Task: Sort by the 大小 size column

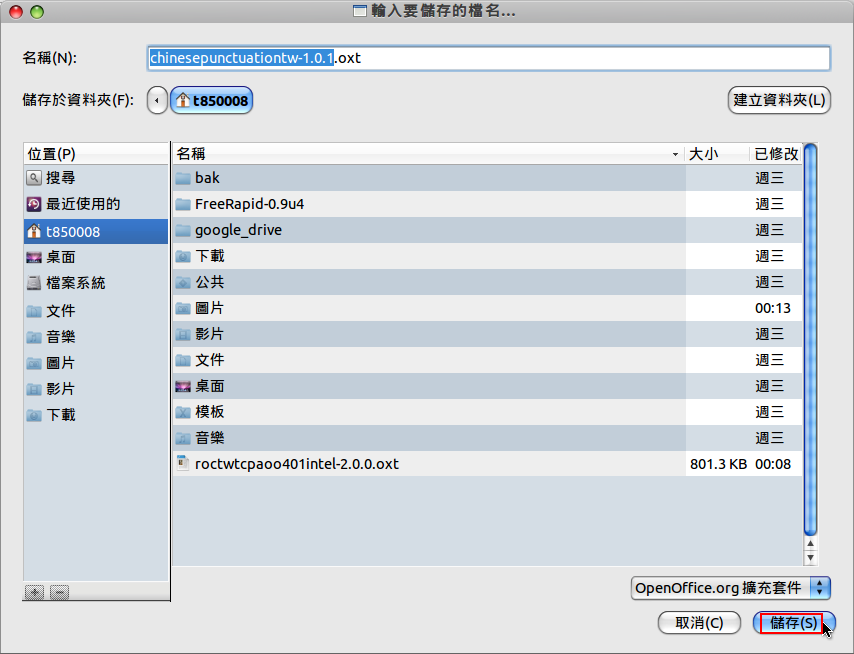Action: [716, 154]
